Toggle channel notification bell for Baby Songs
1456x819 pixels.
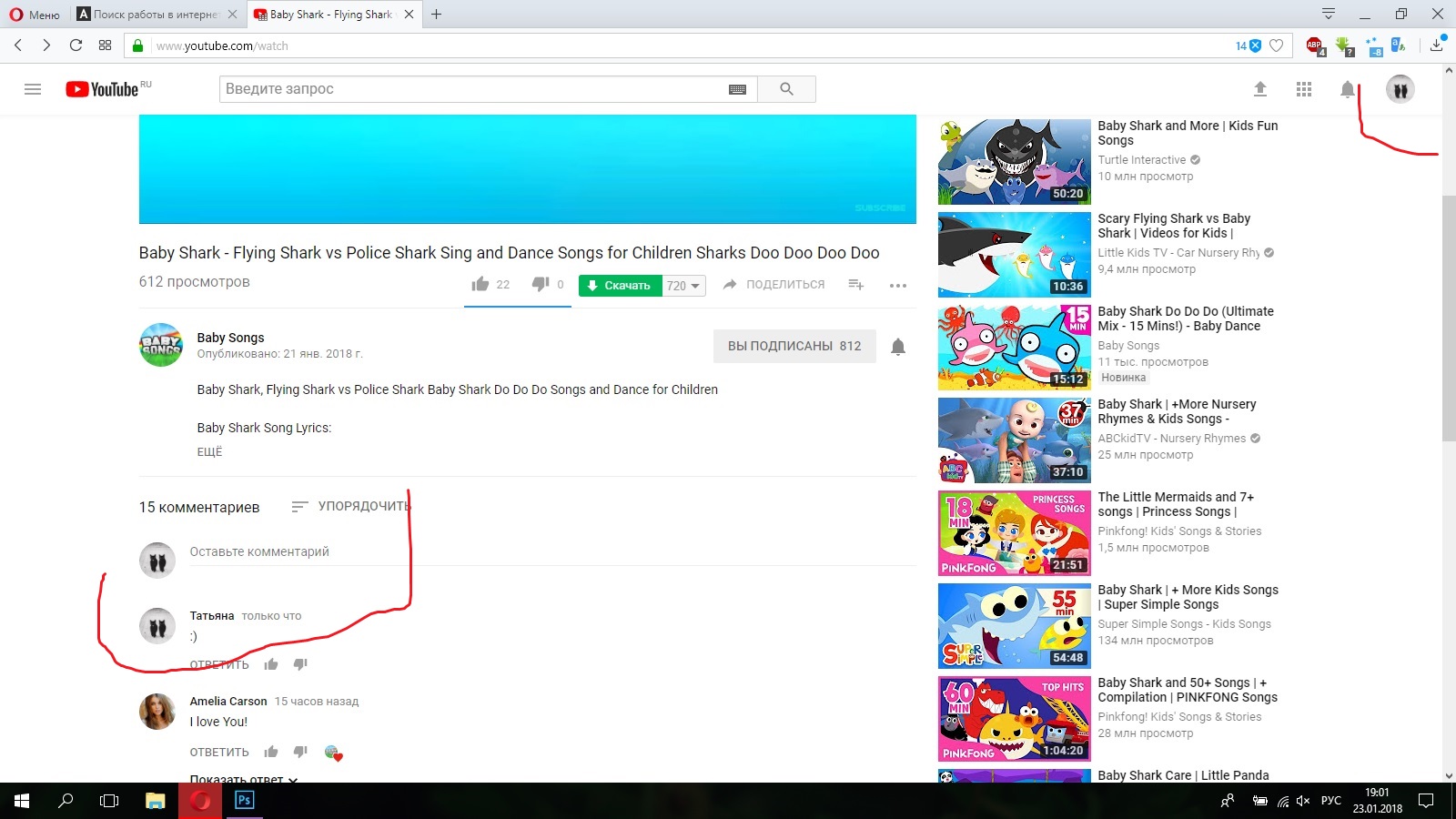point(898,347)
